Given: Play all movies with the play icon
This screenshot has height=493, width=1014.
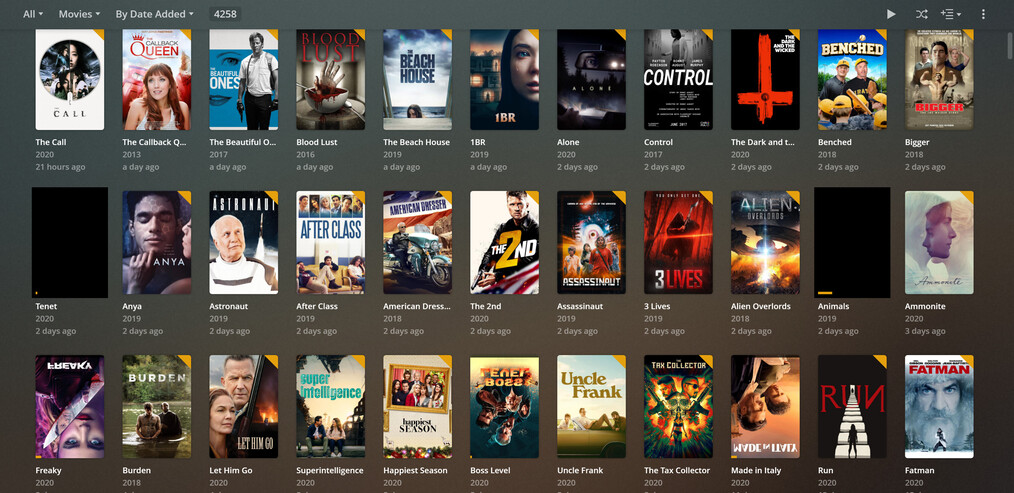Looking at the screenshot, I should [891, 14].
